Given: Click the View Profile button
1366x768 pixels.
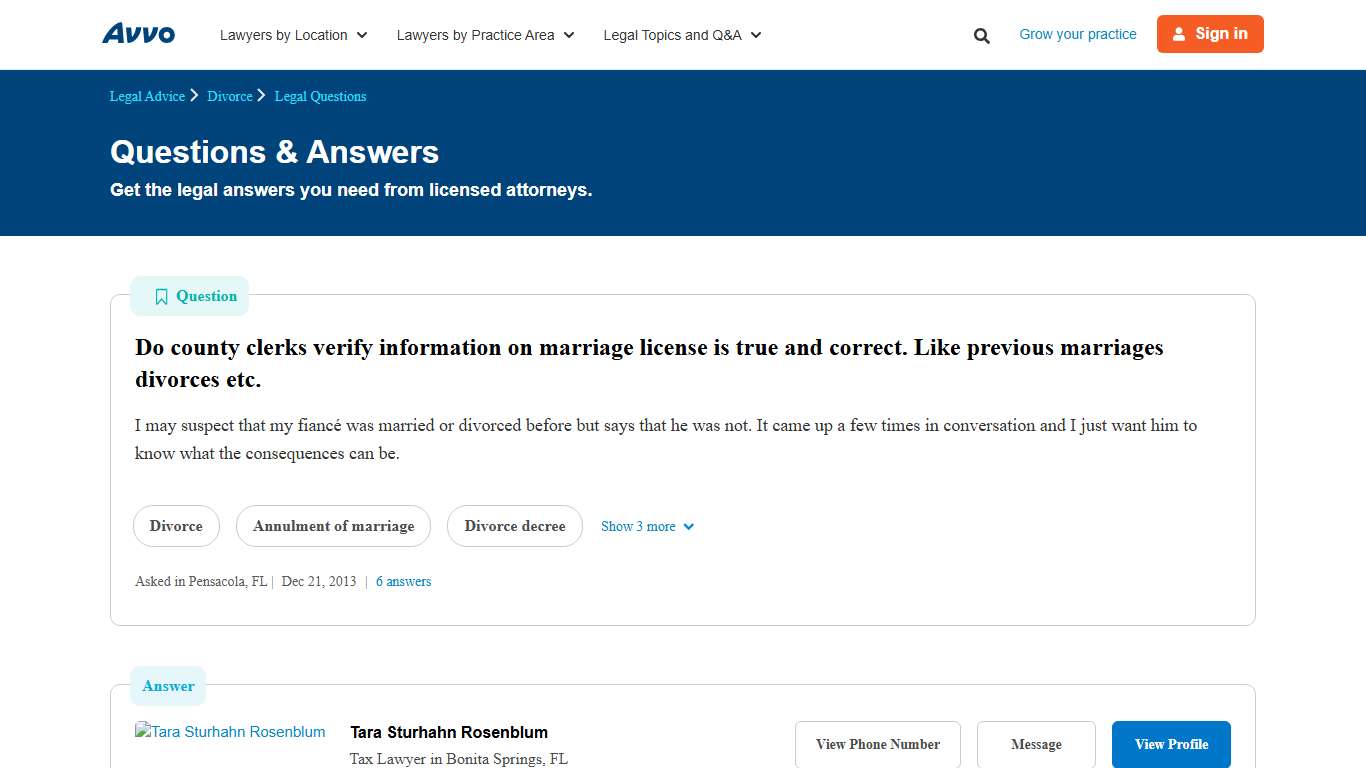Looking at the screenshot, I should 1170,744.
